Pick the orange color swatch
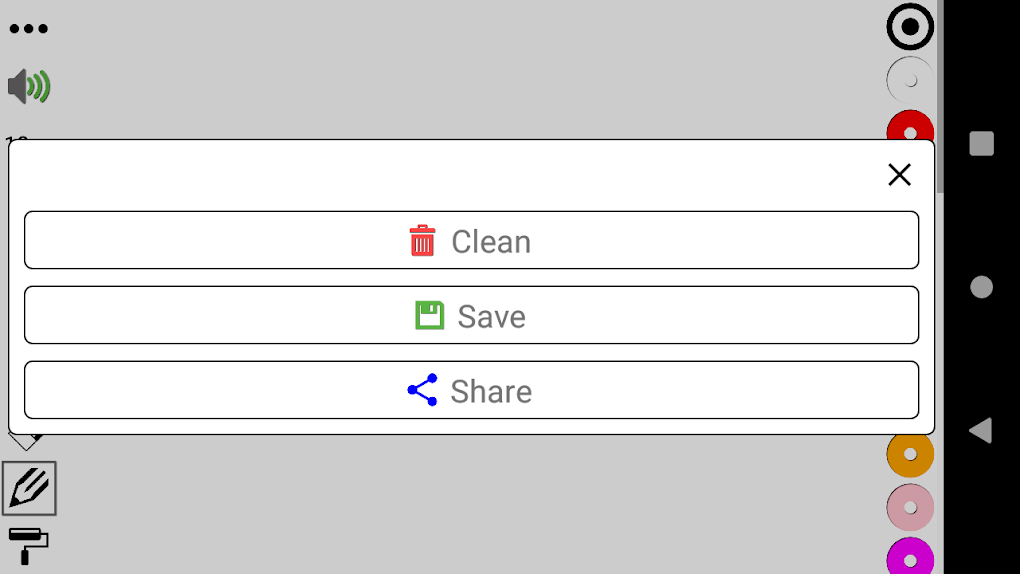 [x=910, y=454]
